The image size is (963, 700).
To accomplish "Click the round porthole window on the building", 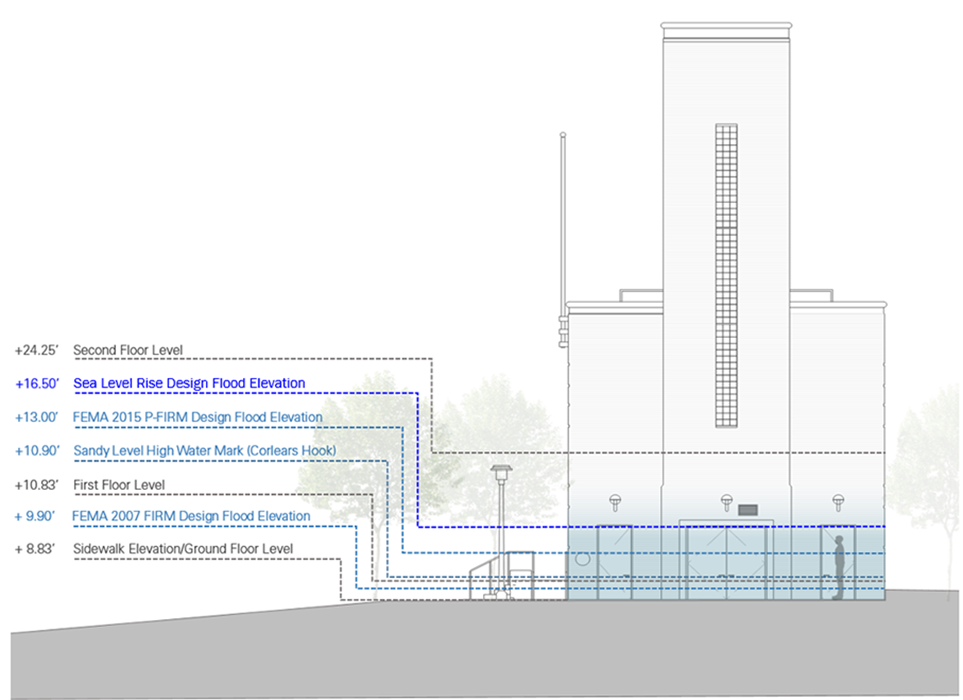I will coord(583,561).
